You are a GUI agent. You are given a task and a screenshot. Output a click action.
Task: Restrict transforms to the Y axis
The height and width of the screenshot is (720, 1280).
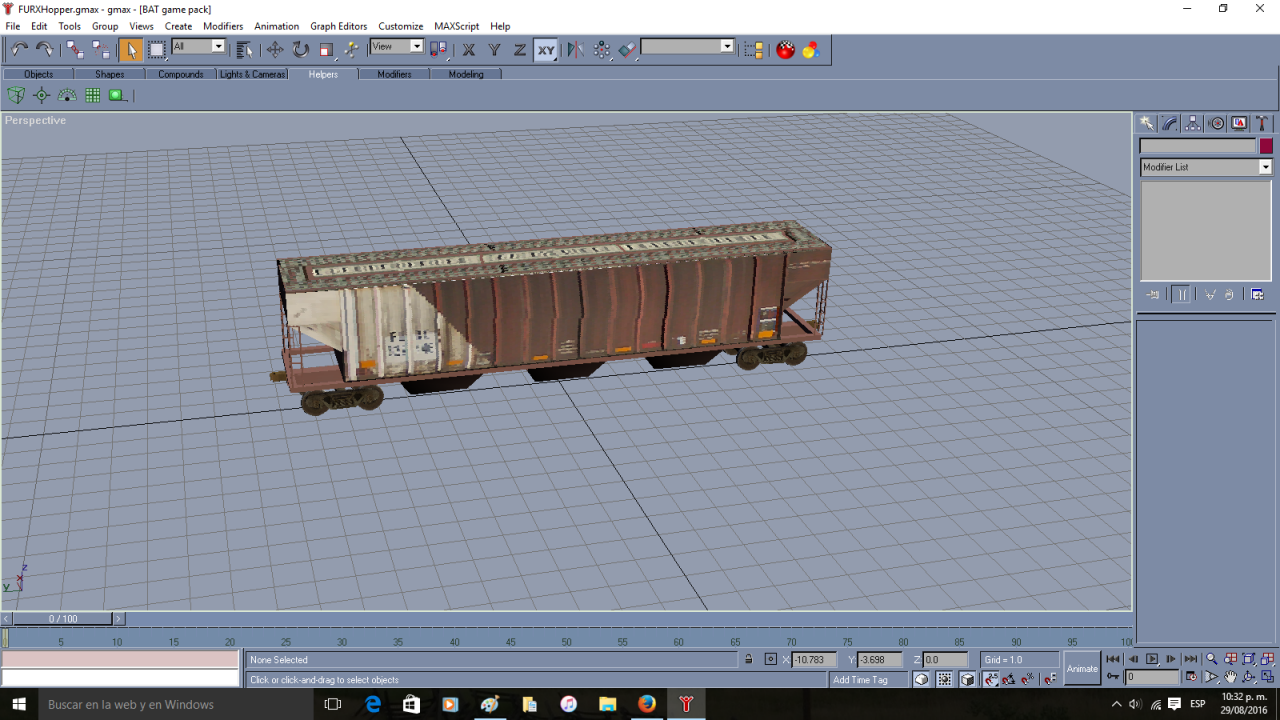[494, 49]
